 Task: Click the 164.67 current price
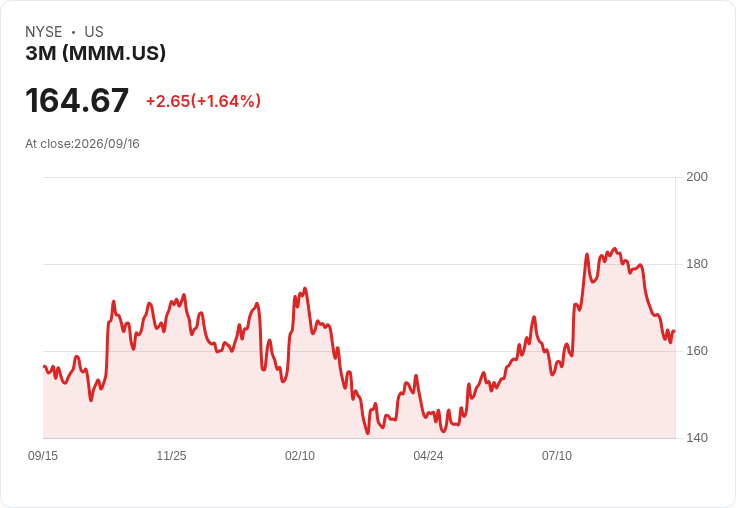coord(77,100)
